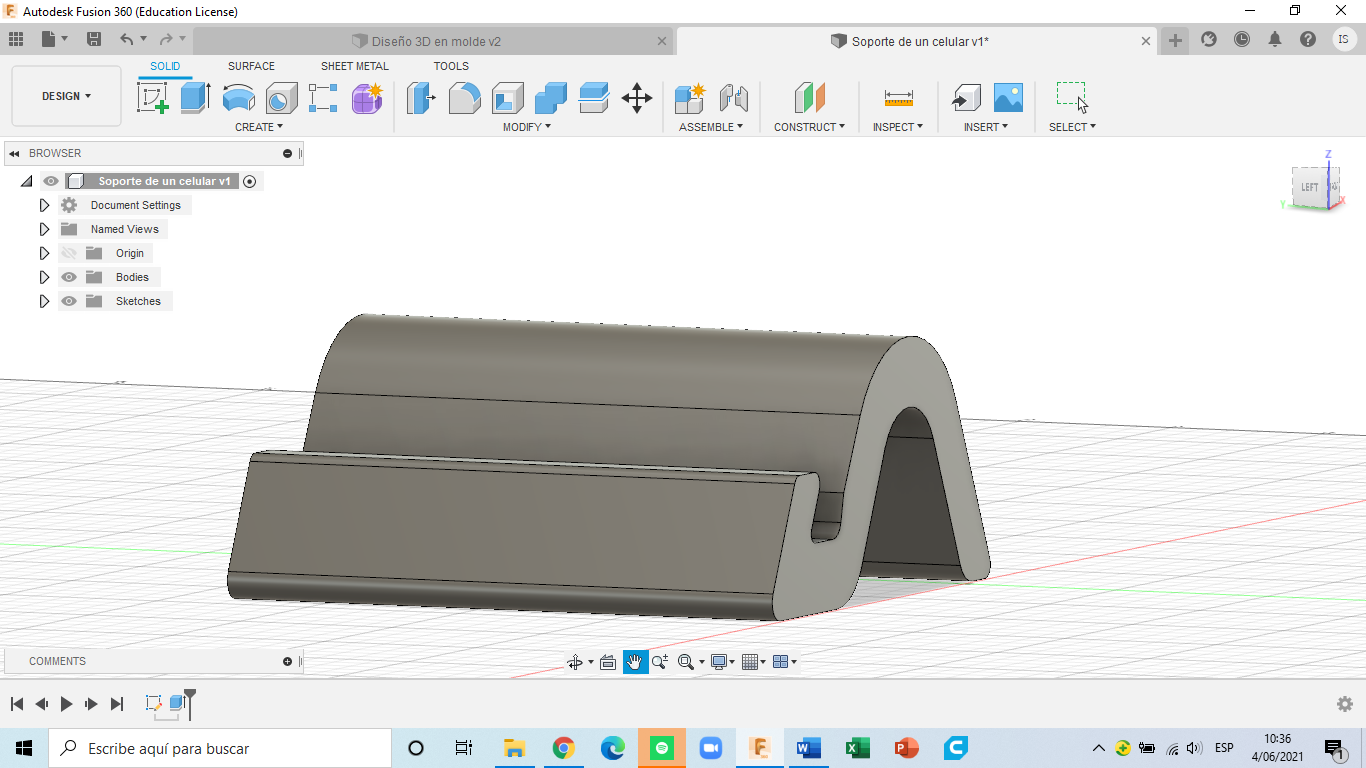Expand the Document Settings node
The image size is (1366, 768).
click(x=44, y=205)
